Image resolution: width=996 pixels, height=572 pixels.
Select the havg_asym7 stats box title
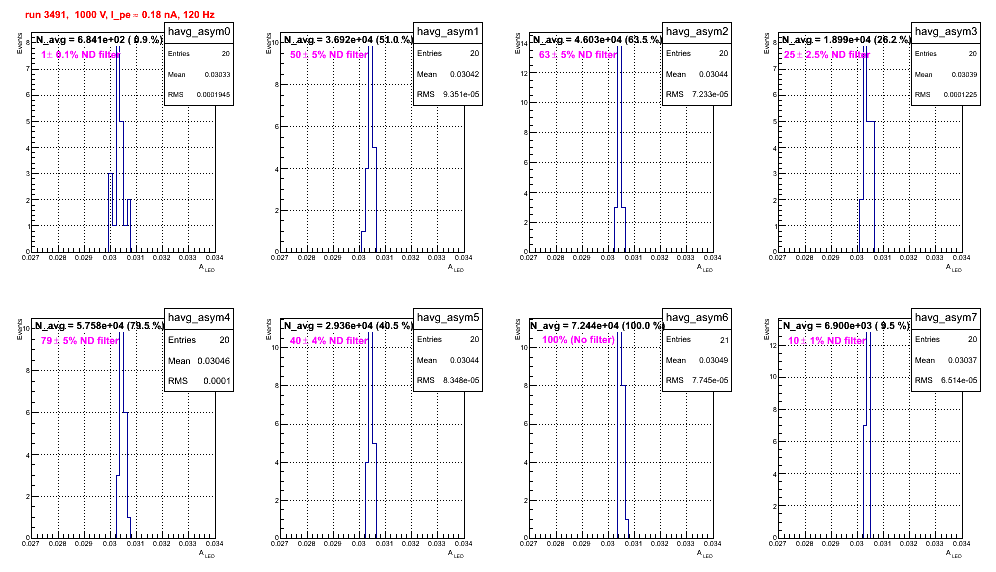pyautogui.click(x=946, y=317)
